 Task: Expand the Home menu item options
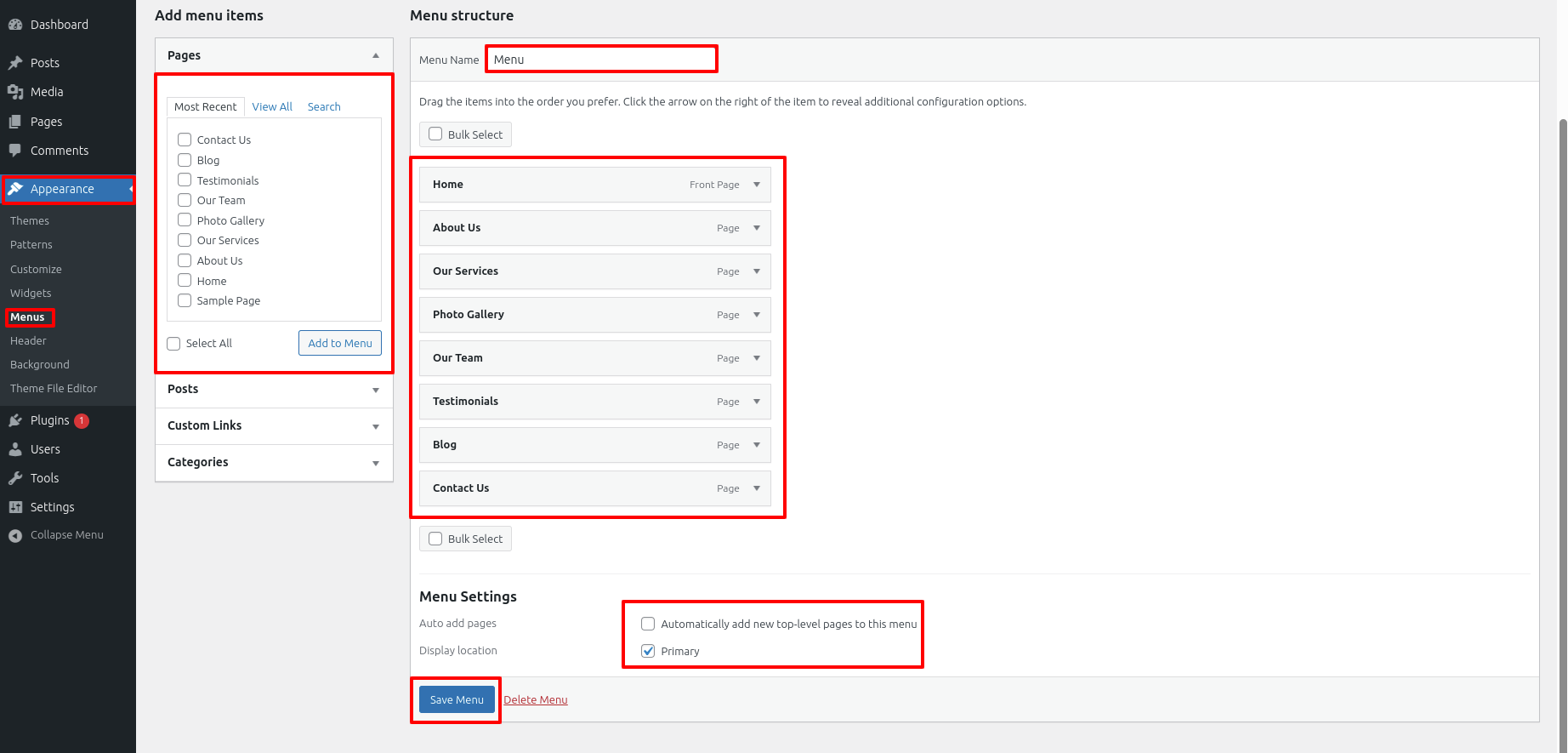tap(756, 185)
